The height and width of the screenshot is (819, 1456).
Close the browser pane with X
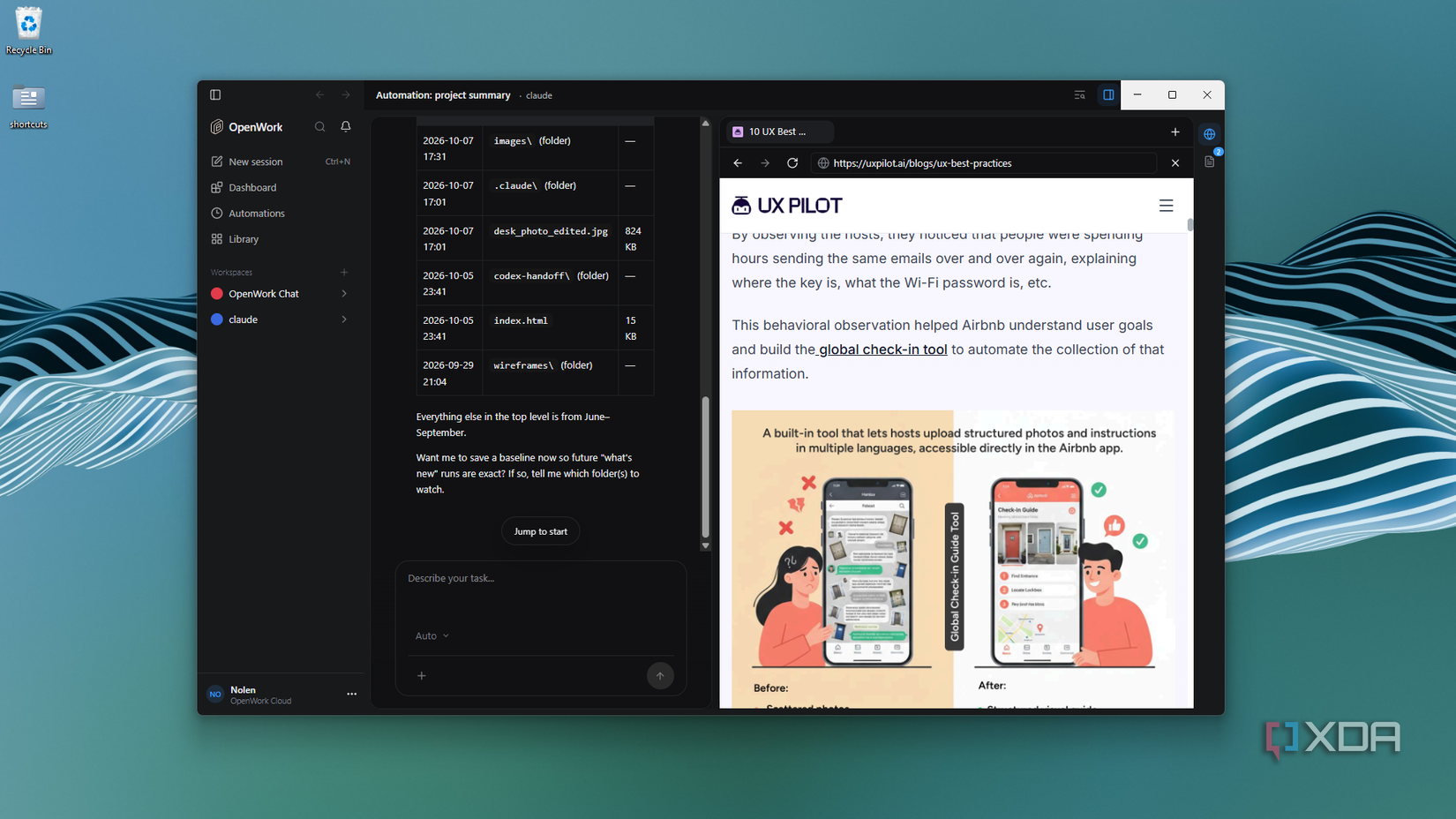[x=1175, y=163]
